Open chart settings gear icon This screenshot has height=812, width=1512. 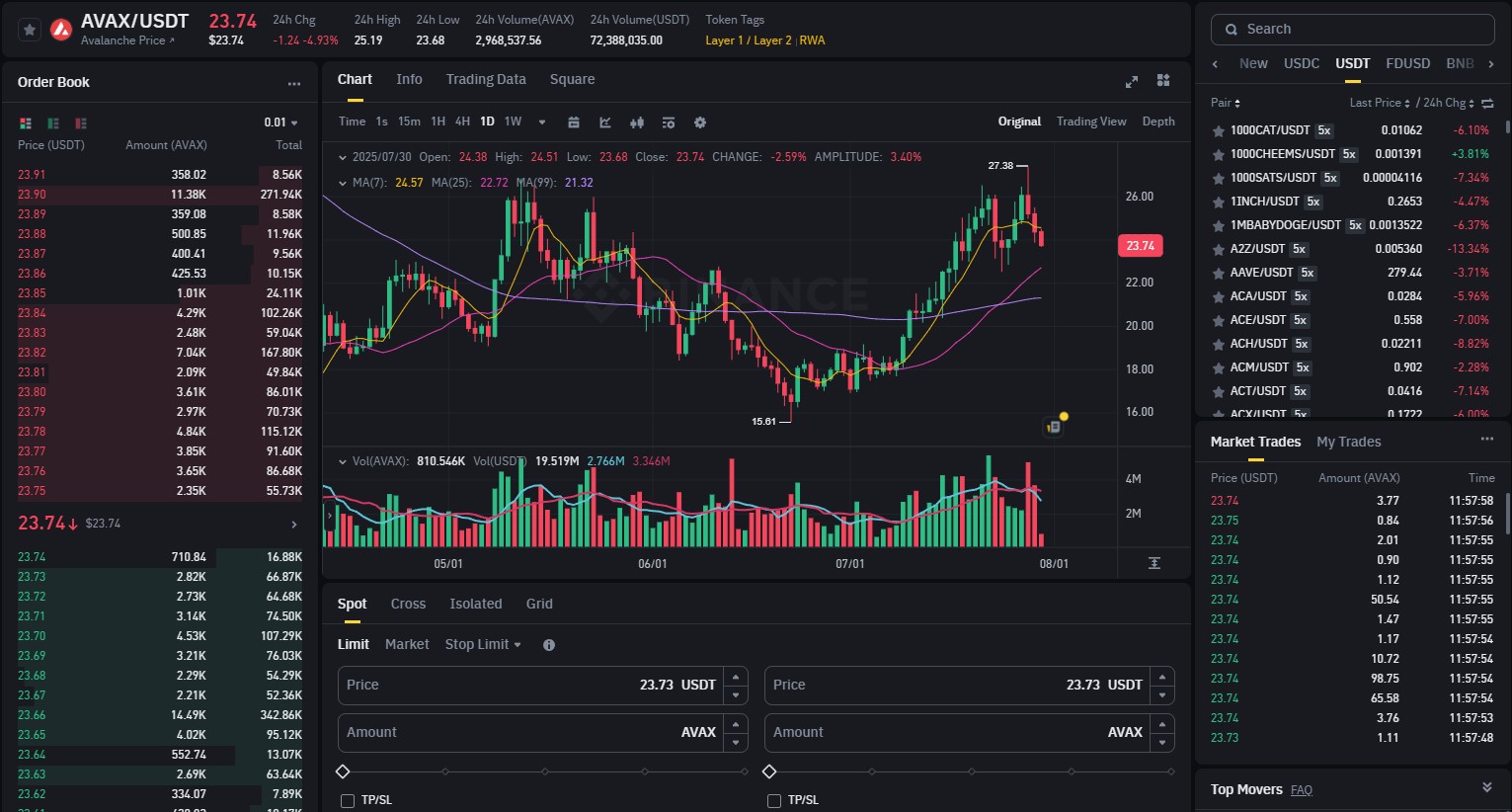[700, 122]
